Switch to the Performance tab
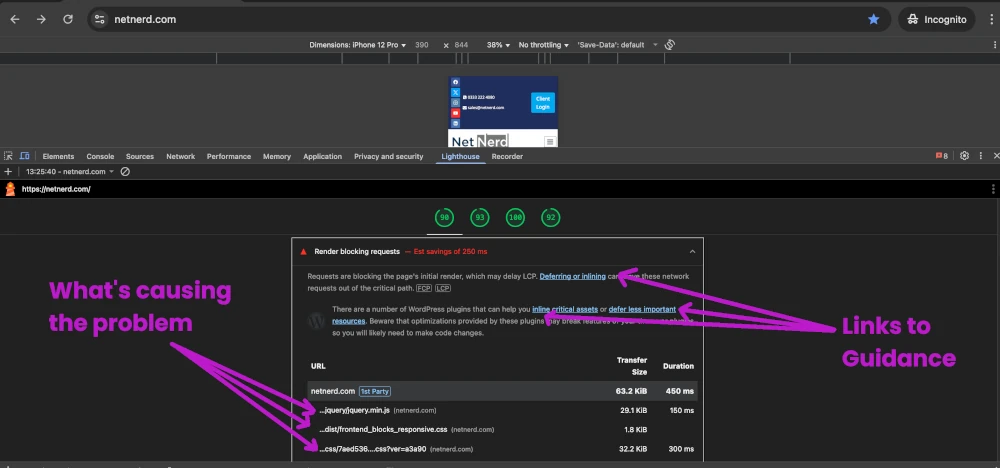 pyautogui.click(x=229, y=157)
